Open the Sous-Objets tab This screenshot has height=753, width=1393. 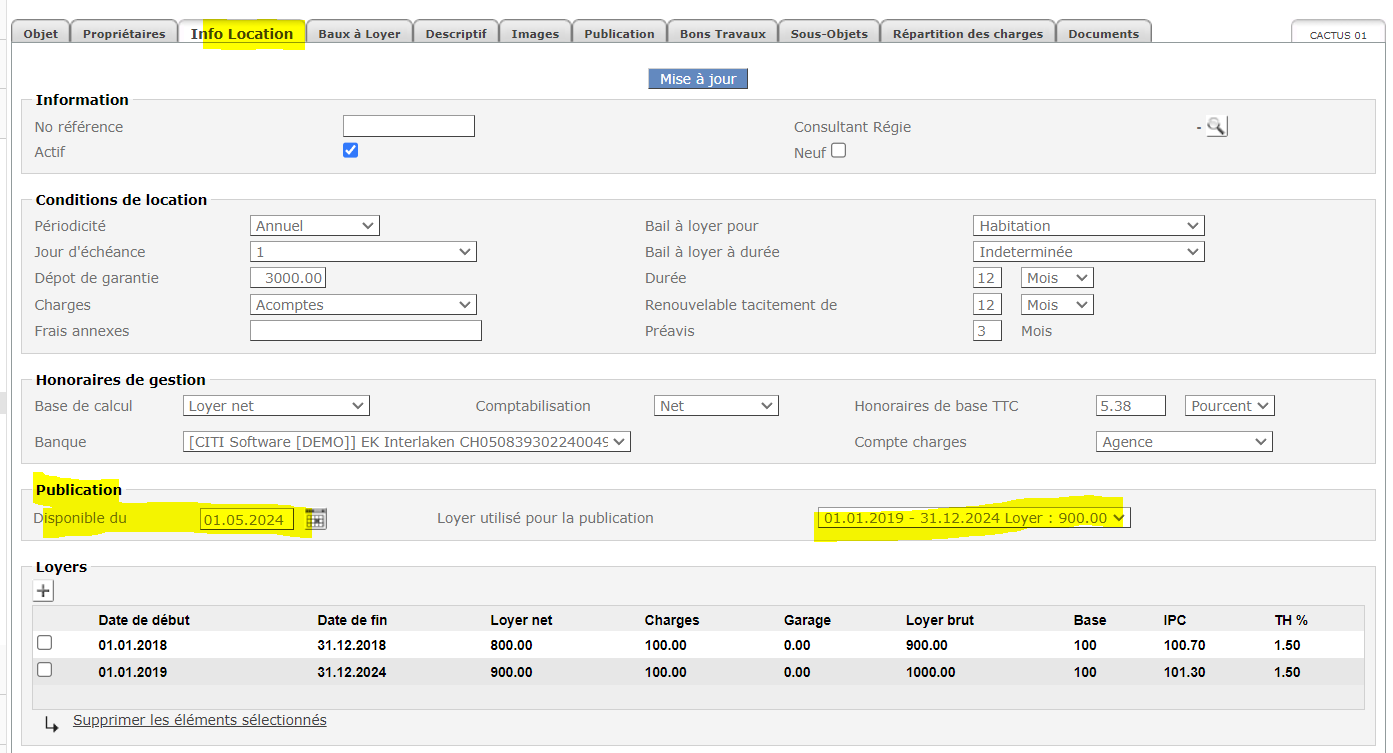[x=829, y=34]
